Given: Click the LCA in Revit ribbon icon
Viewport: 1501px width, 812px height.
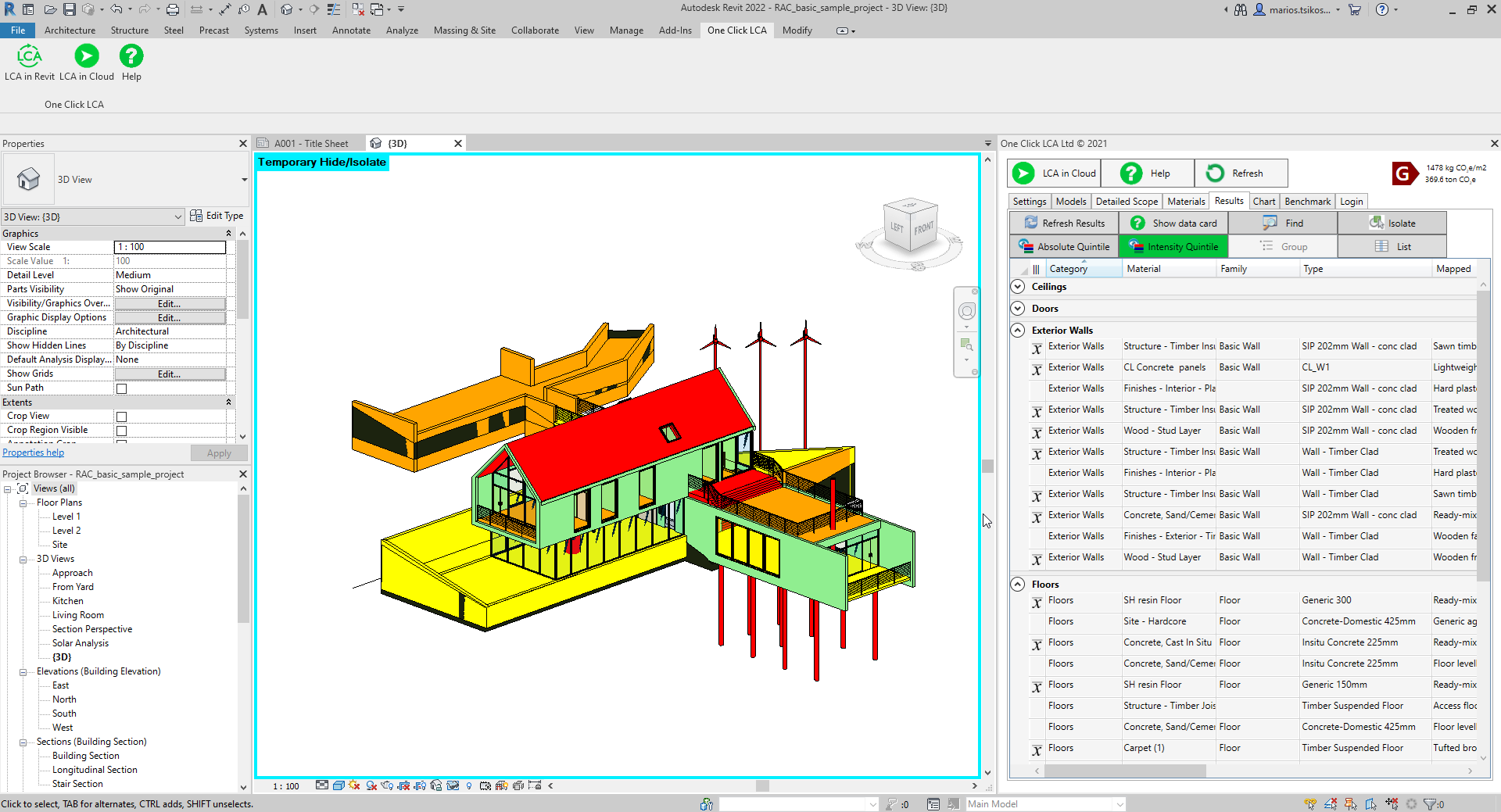Looking at the screenshot, I should pos(29,56).
